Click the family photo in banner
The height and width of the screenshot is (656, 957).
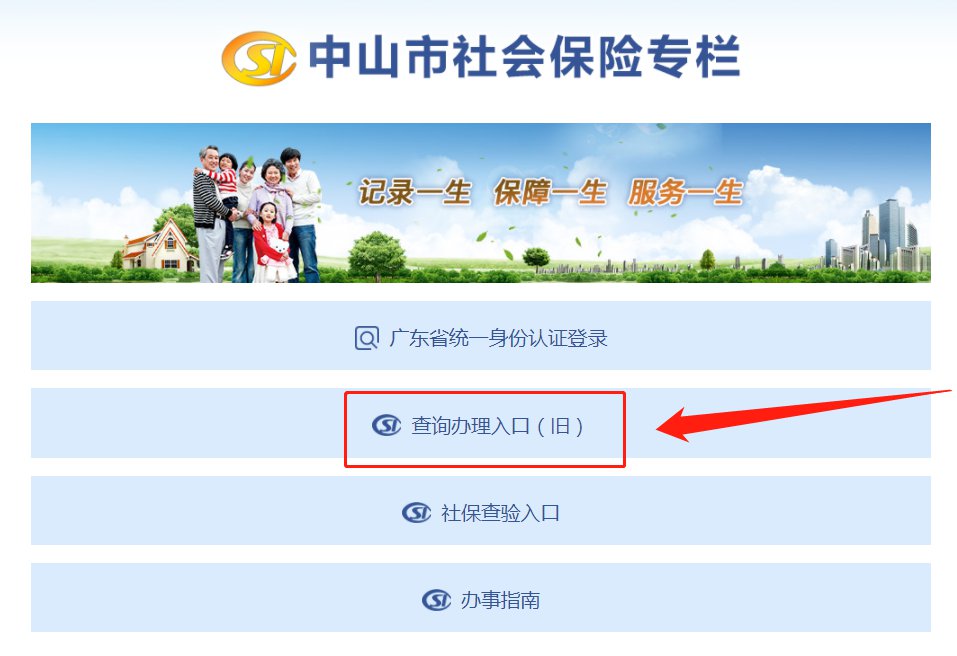pos(257,214)
